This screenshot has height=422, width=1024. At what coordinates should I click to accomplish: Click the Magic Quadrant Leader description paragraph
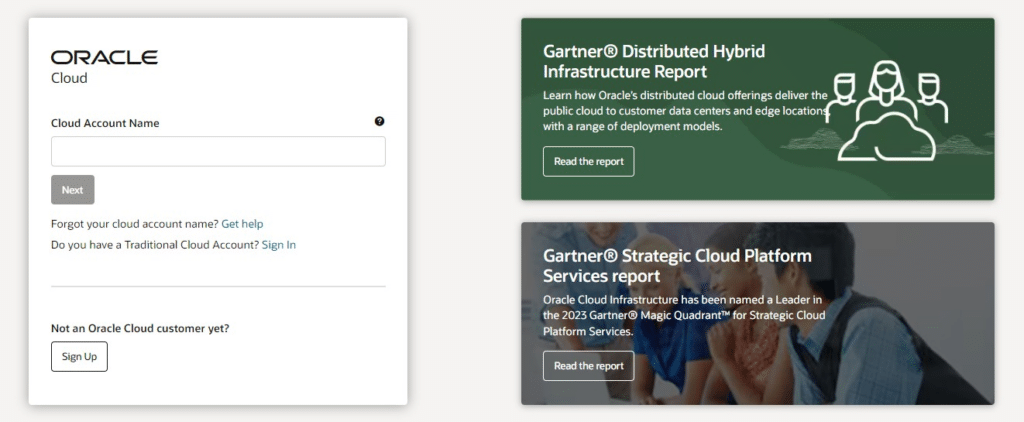(684, 316)
